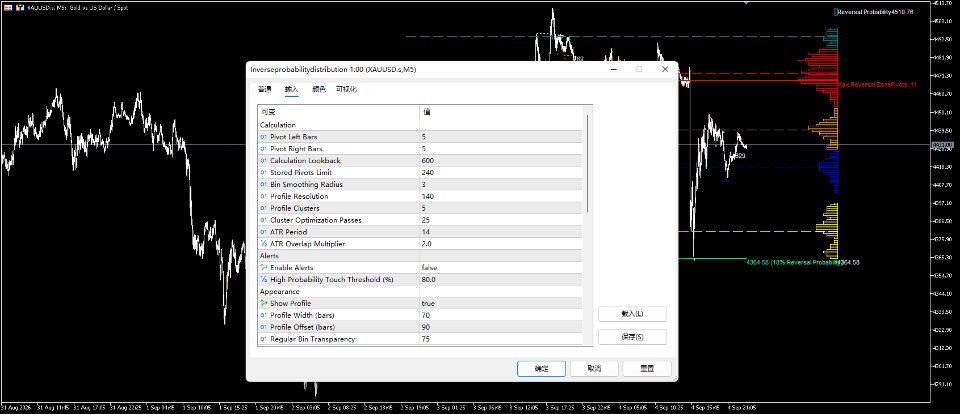Select the Pivot Right Bars row name

pyautogui.click(x=296, y=149)
